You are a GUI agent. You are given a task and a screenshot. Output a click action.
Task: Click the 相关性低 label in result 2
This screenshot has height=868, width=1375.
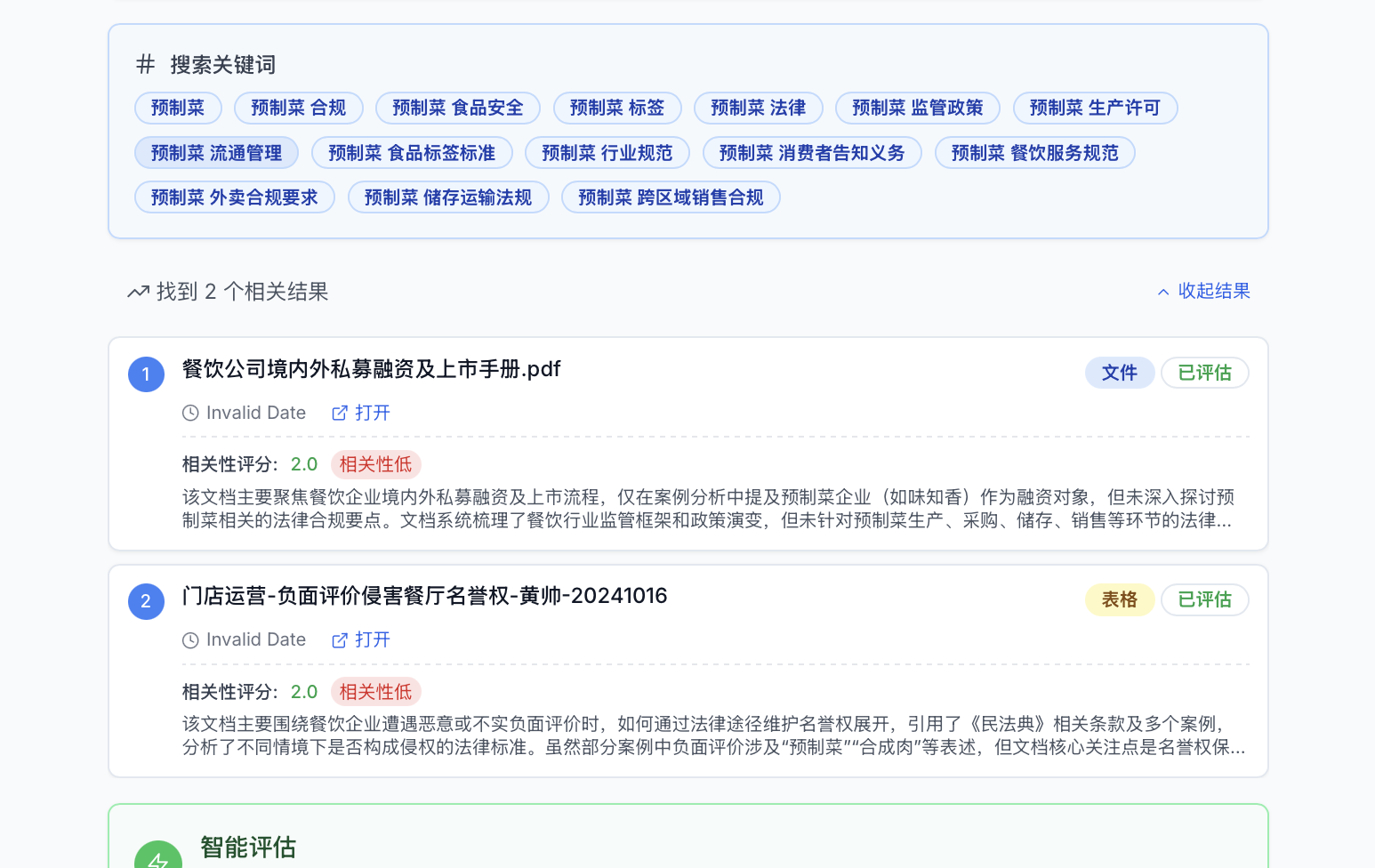[375, 692]
